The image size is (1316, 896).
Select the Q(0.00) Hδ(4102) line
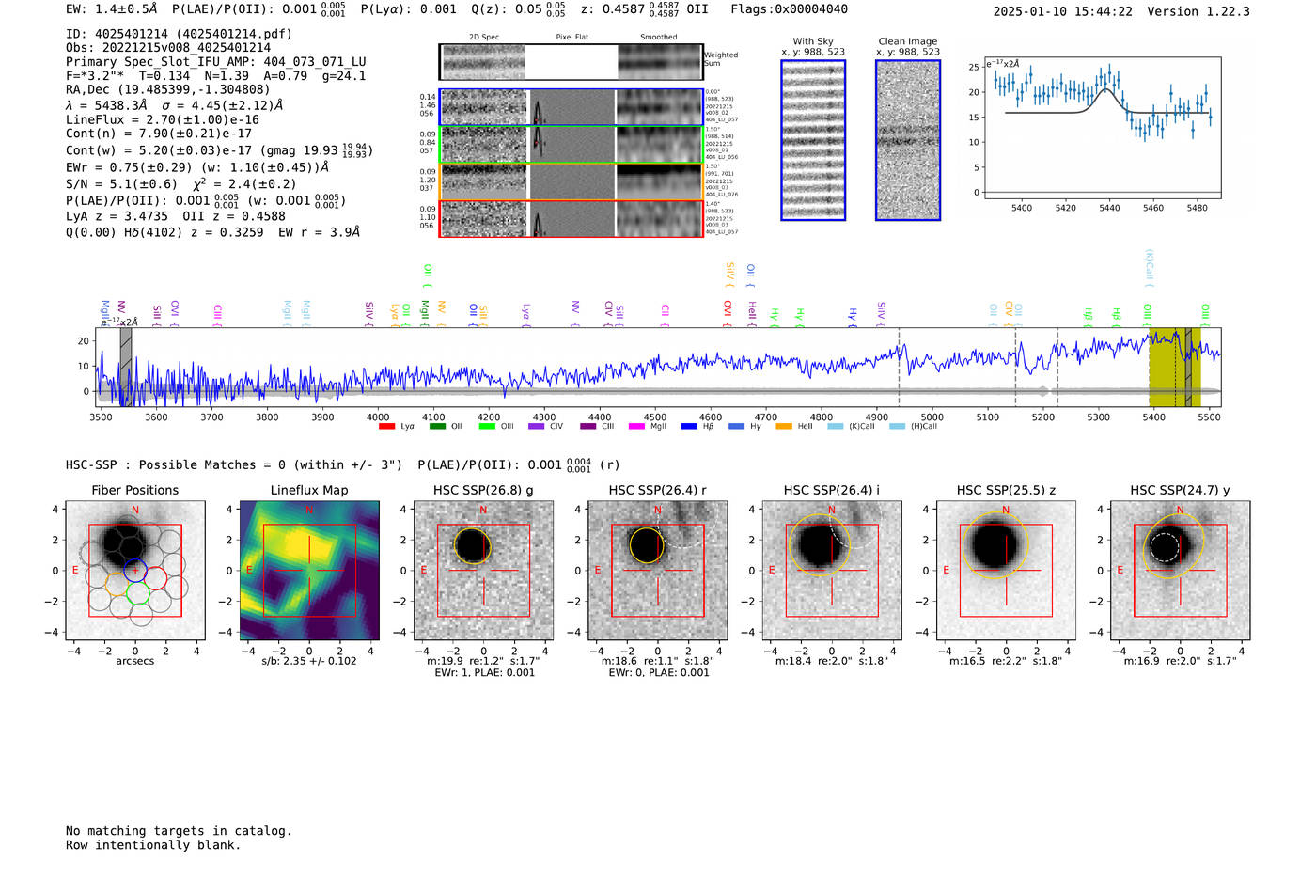point(212,232)
